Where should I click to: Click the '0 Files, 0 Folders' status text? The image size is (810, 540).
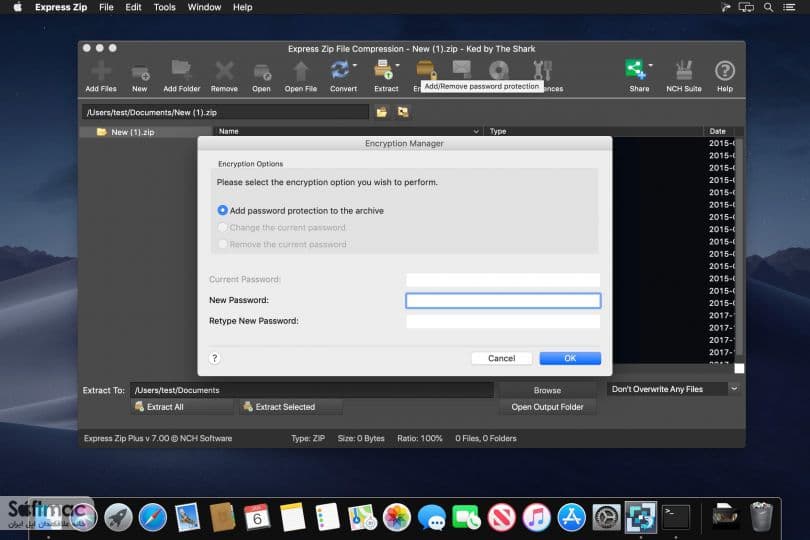[x=486, y=438]
